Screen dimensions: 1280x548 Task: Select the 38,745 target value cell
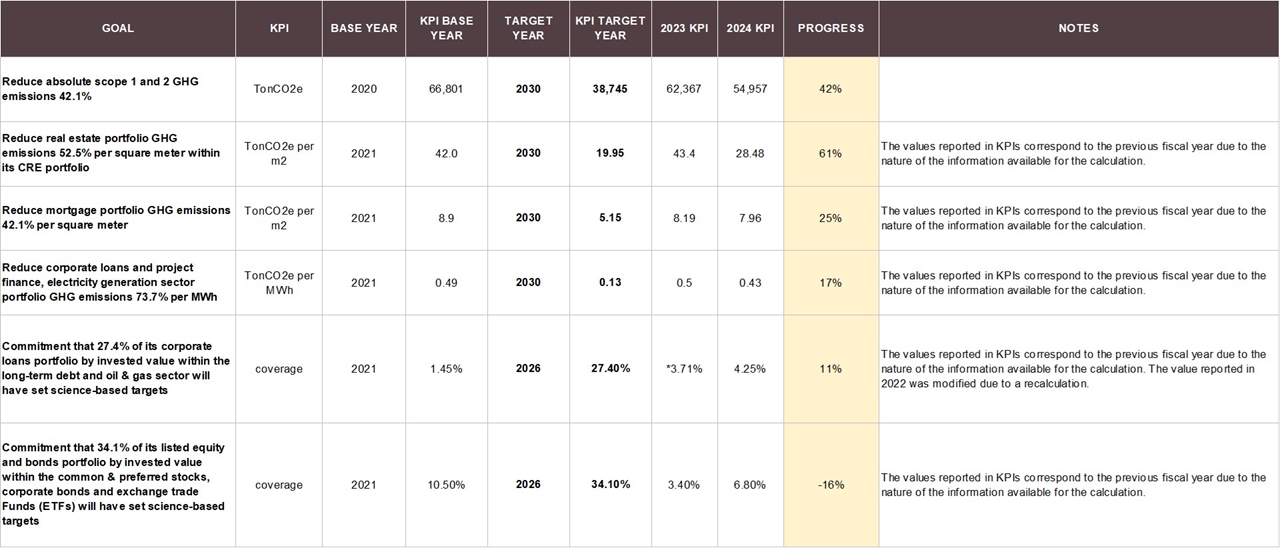pos(609,89)
